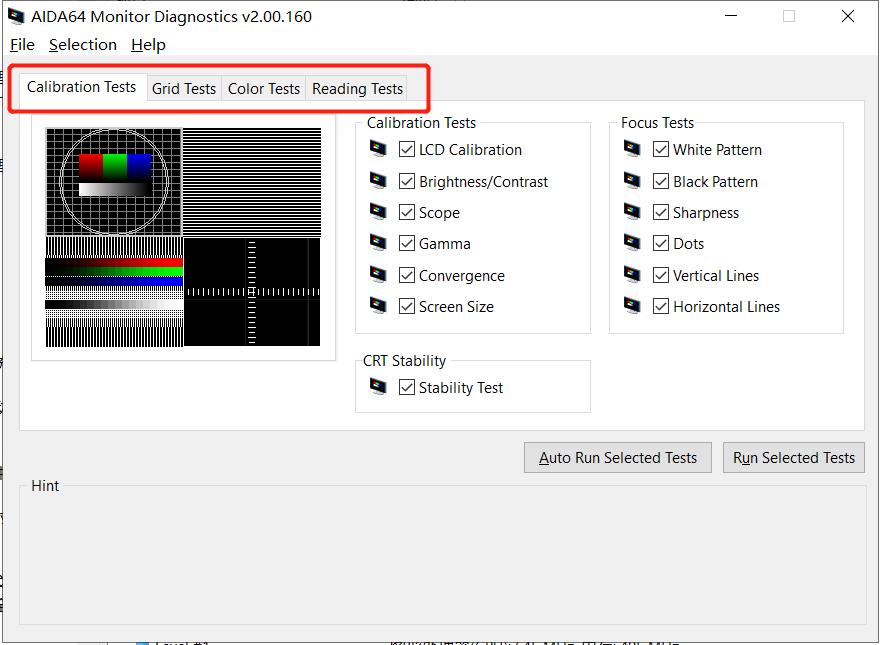The image size is (881, 645).
Task: Click the calibration test pattern preview image
Action: [184, 237]
